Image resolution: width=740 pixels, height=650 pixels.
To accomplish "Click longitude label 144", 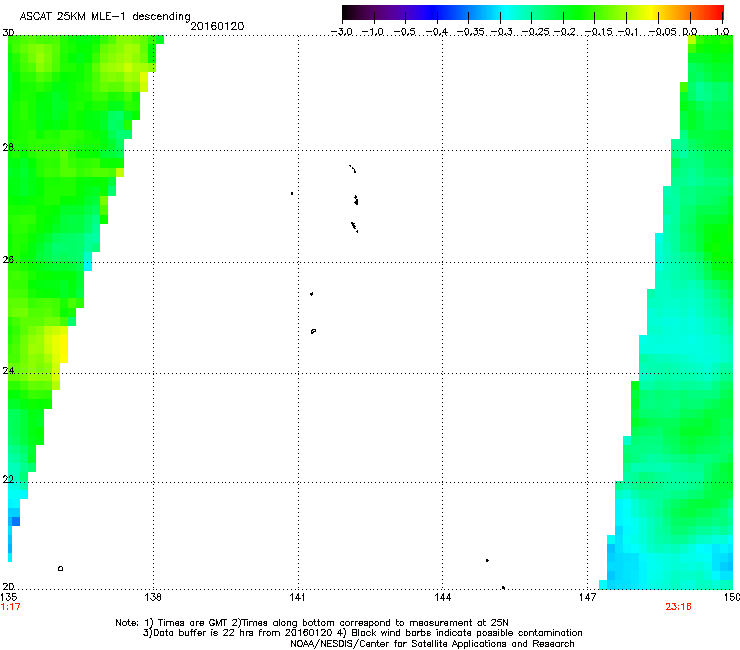I will 442,597.
